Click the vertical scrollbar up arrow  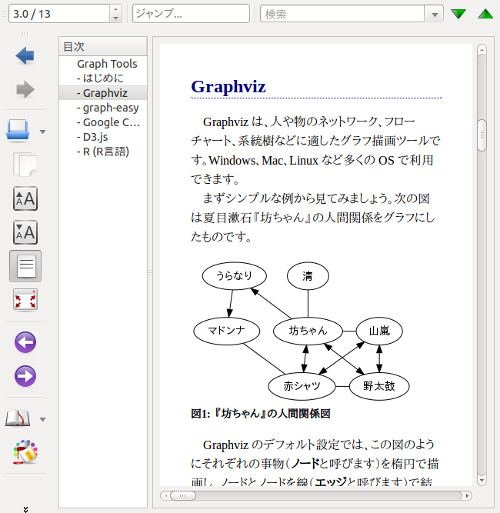(x=482, y=50)
